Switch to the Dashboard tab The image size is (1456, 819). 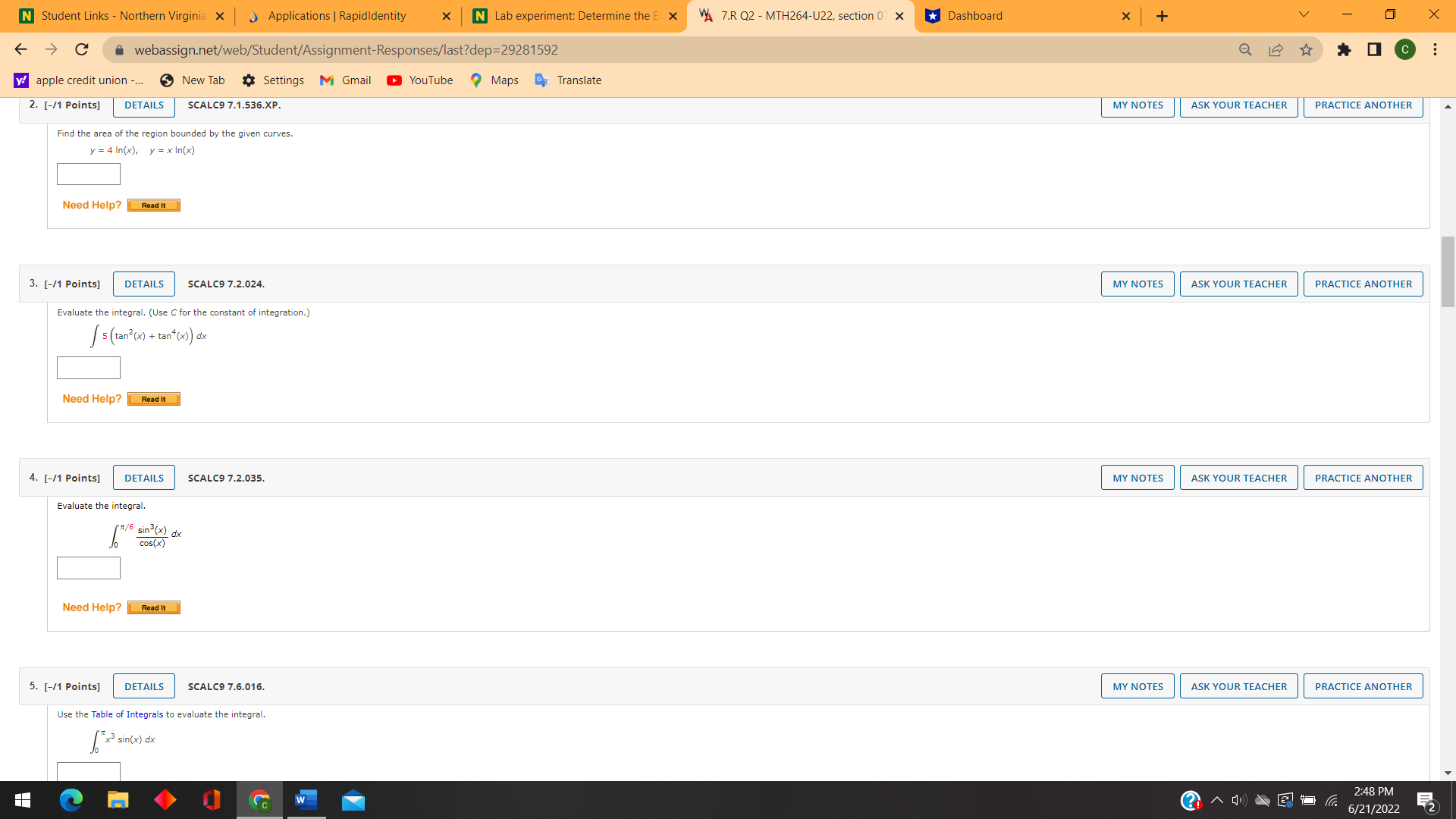coord(974,16)
